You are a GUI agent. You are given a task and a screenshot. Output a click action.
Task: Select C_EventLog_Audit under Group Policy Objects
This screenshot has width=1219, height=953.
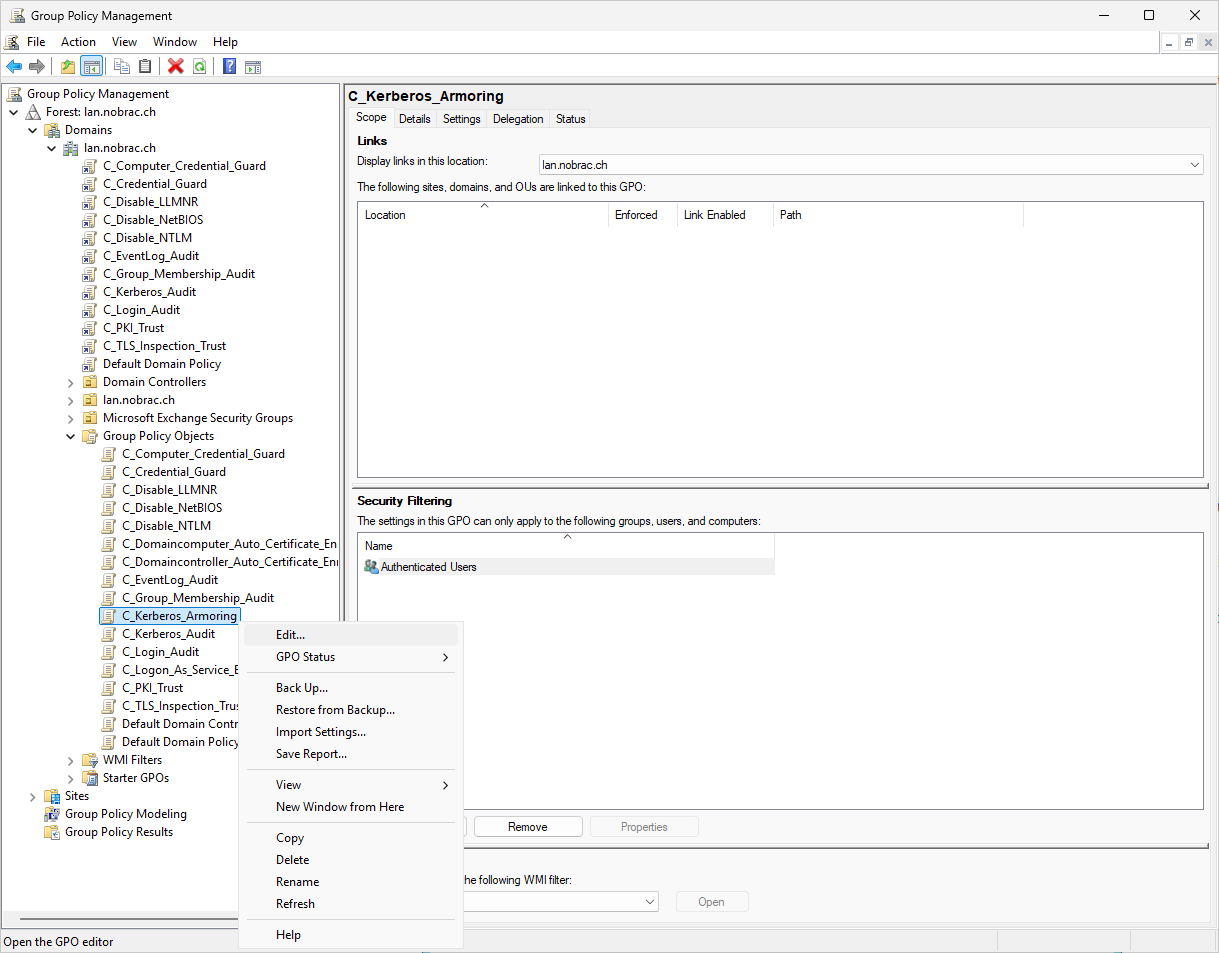coord(170,580)
